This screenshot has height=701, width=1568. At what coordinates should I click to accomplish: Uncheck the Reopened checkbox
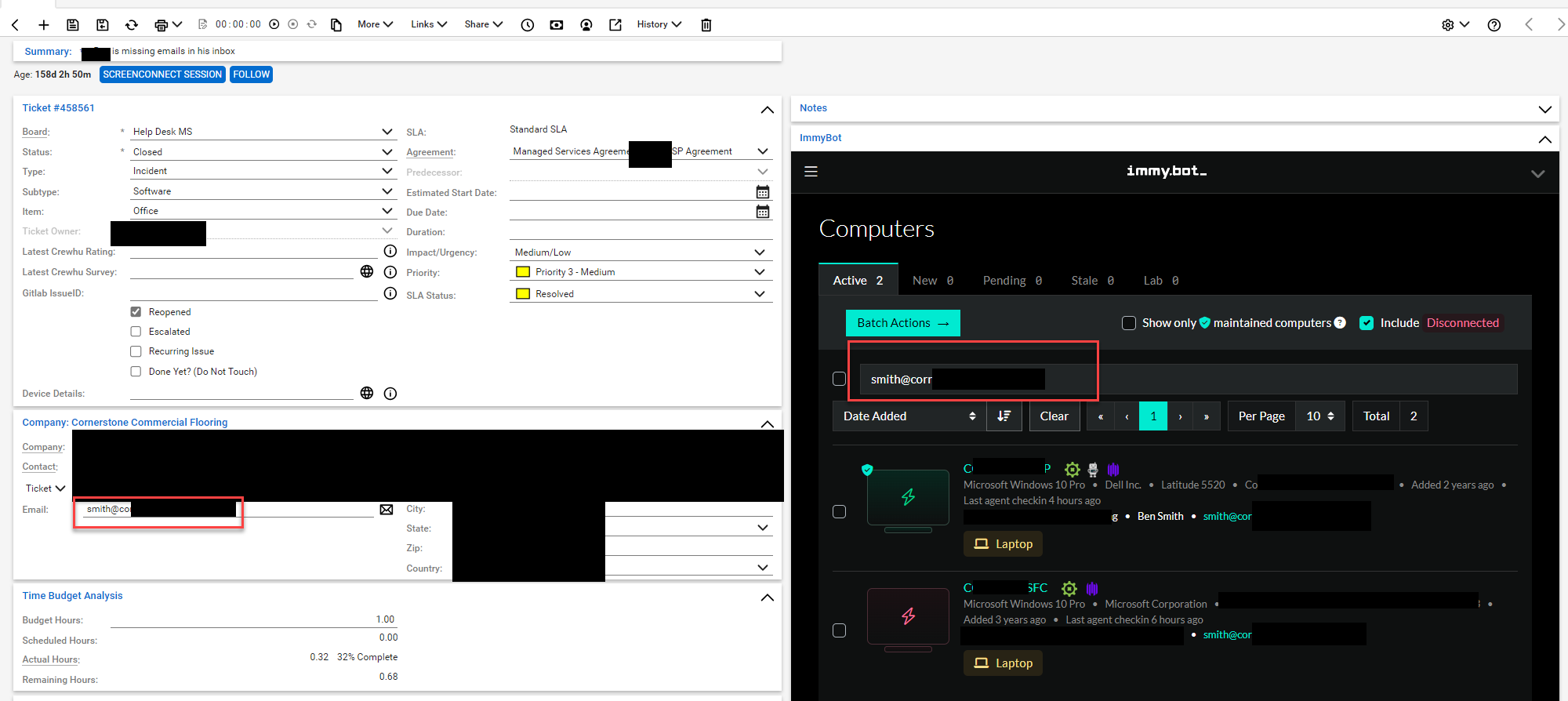pos(136,312)
